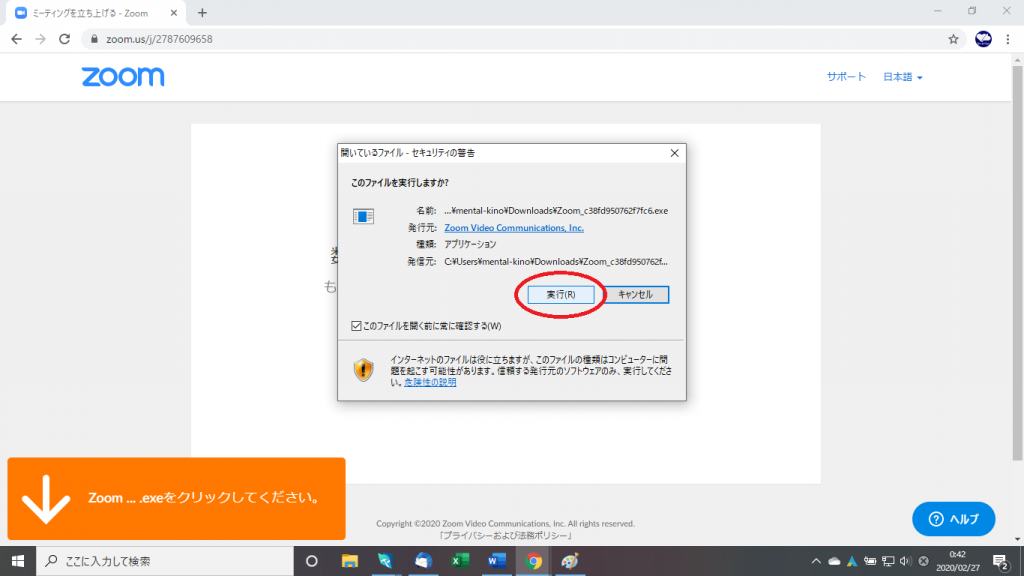1024x576 pixels.
Task: Open the Chrome profile avatar
Action: click(984, 39)
